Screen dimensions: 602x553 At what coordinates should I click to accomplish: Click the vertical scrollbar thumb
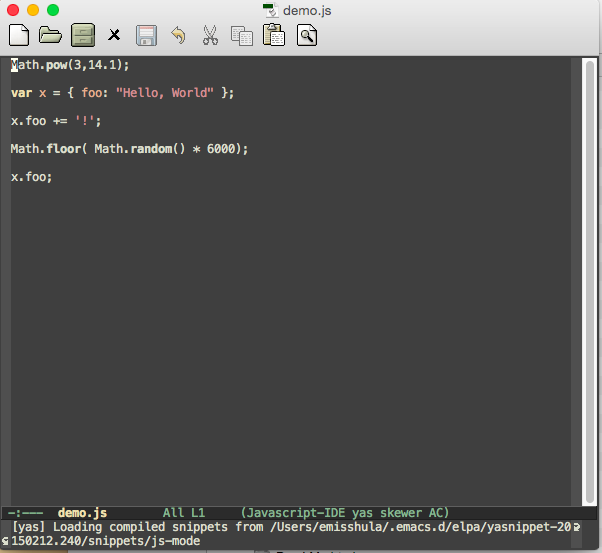coord(590,281)
